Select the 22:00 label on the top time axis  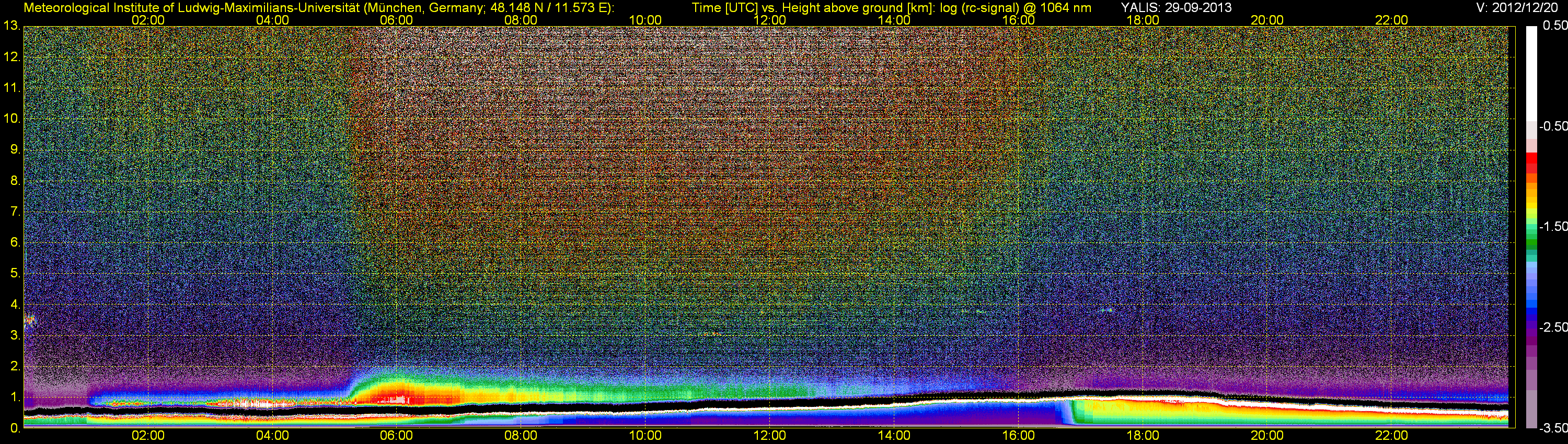click(1391, 20)
